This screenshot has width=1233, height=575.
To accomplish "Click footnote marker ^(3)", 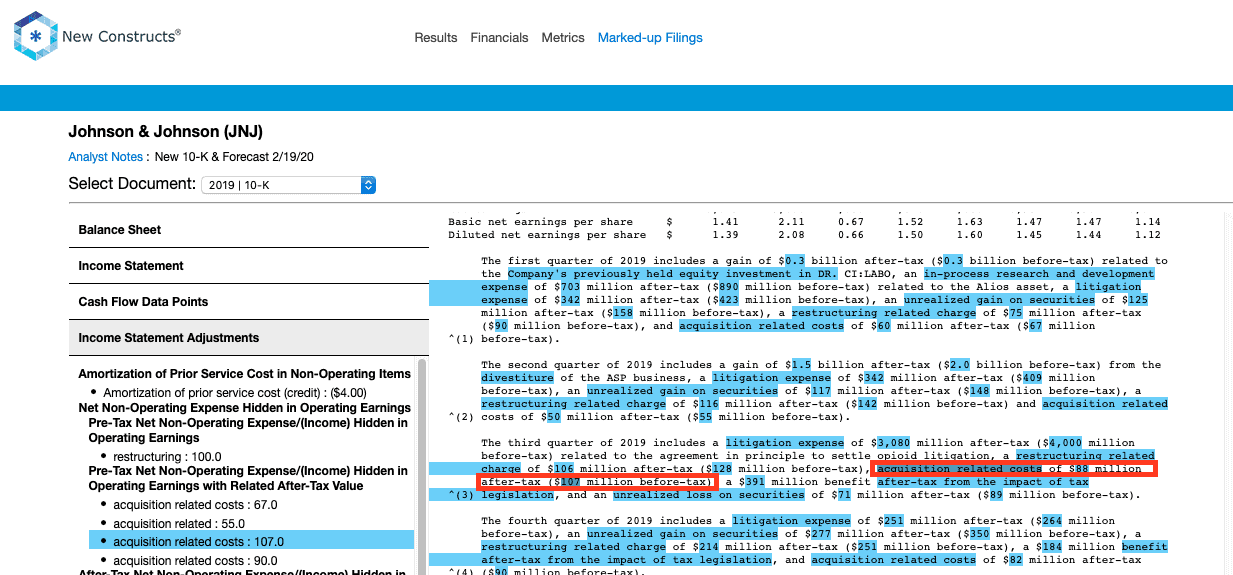I will tap(461, 495).
